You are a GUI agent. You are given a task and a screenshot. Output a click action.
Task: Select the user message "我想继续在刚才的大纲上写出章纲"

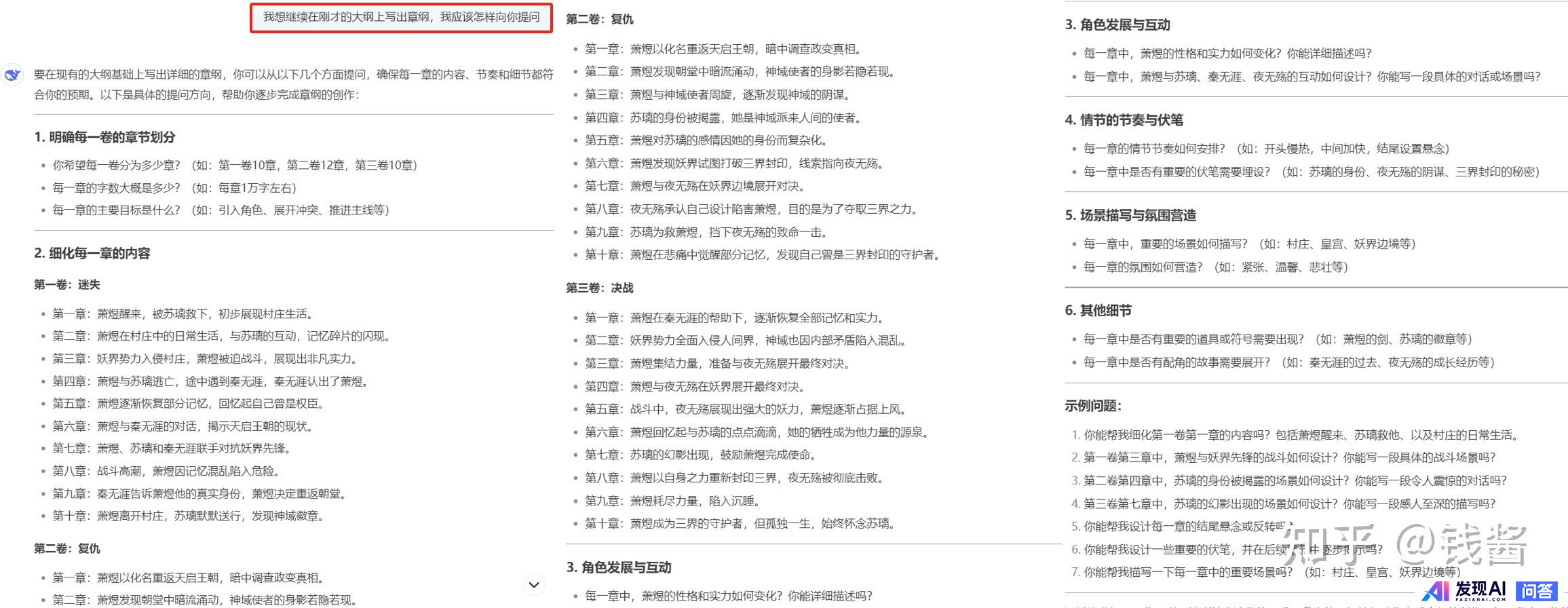[402, 17]
